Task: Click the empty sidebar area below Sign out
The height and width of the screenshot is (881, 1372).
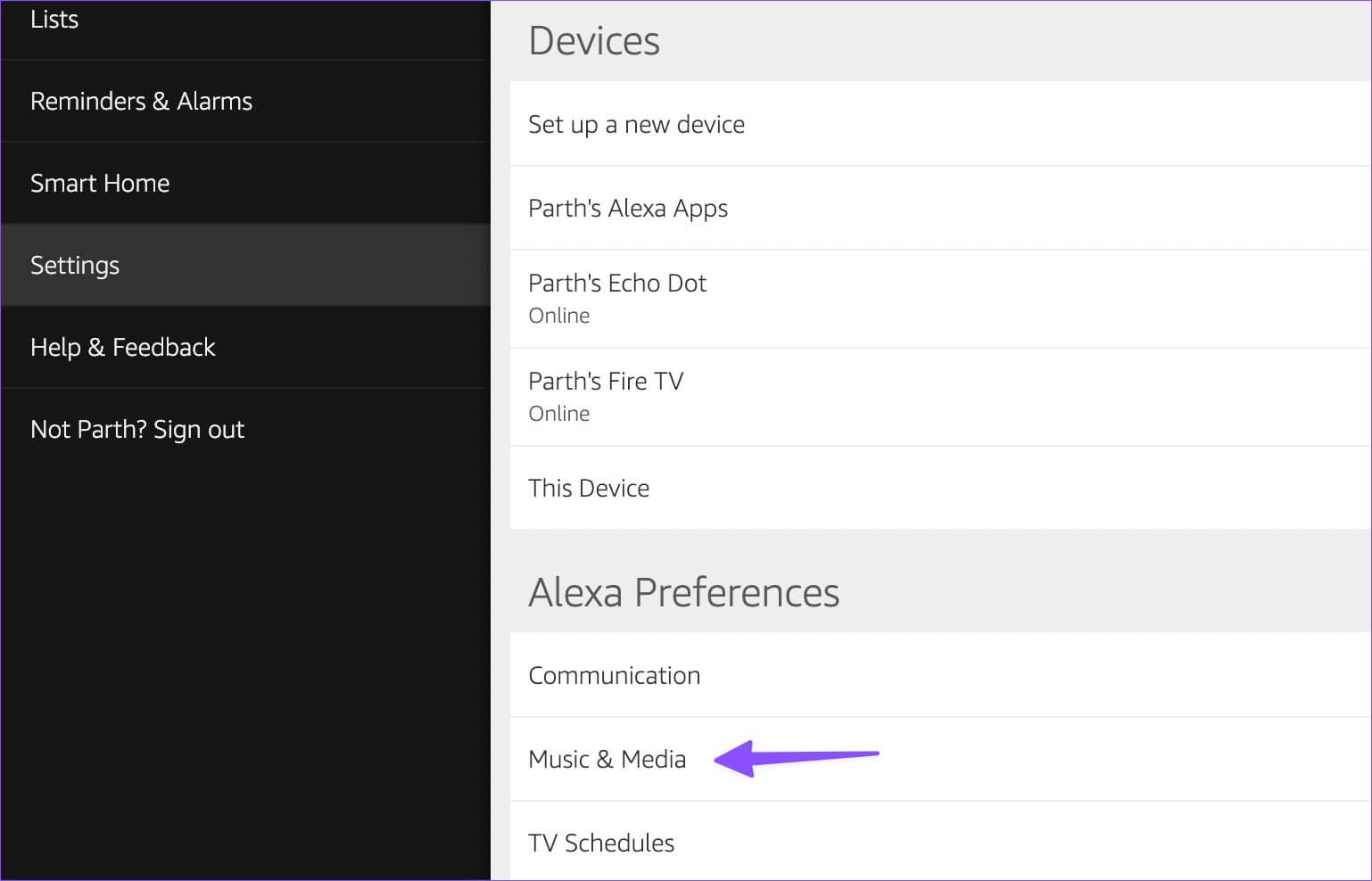Action: point(245,660)
